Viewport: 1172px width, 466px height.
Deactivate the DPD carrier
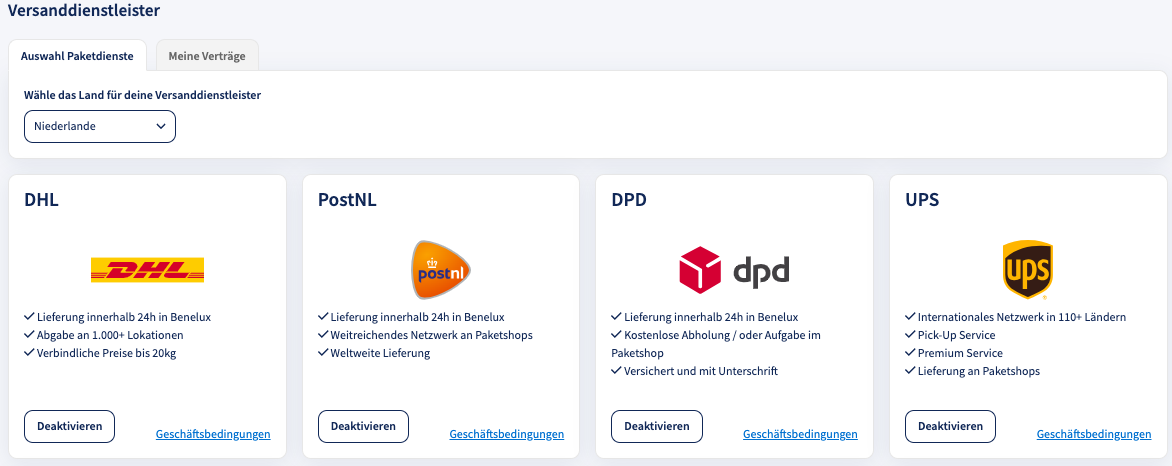pos(657,426)
